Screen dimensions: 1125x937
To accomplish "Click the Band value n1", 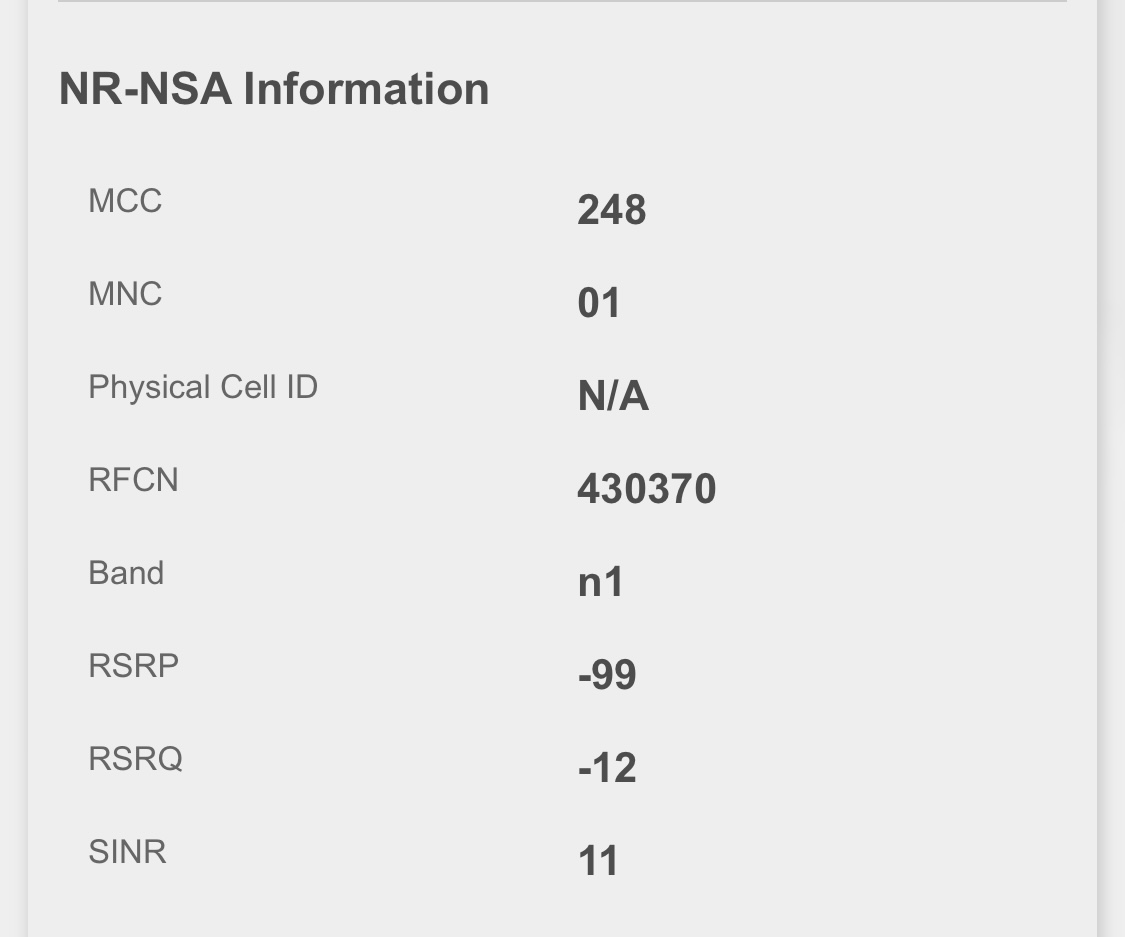I will tap(600, 582).
